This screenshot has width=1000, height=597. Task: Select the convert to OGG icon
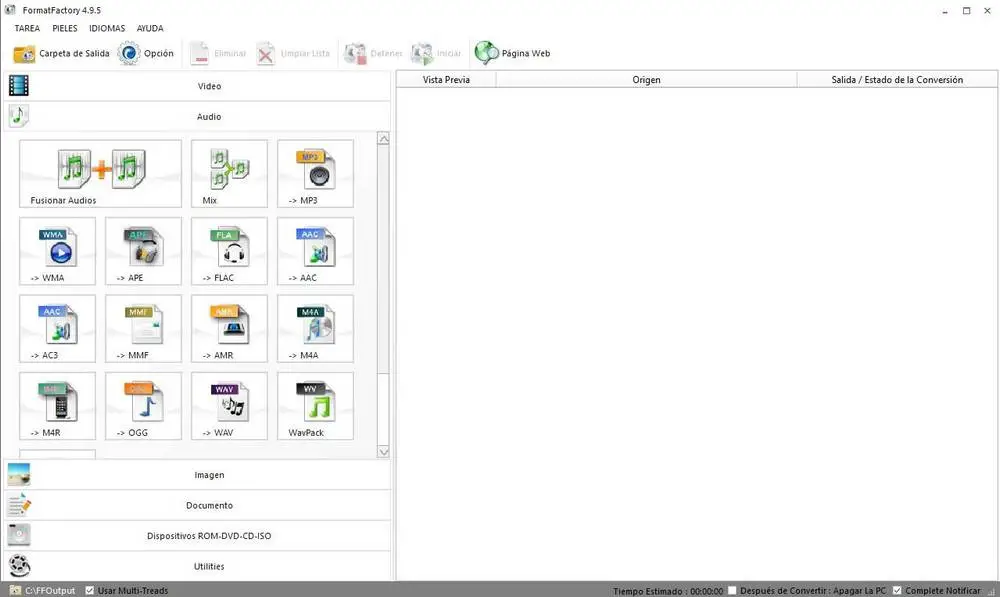tap(143, 406)
